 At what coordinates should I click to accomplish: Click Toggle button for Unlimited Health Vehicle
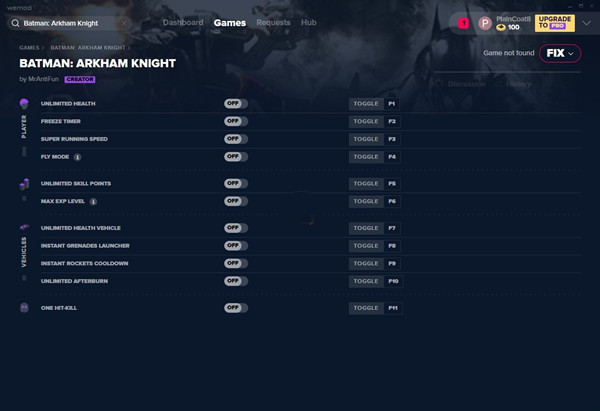click(x=366, y=228)
